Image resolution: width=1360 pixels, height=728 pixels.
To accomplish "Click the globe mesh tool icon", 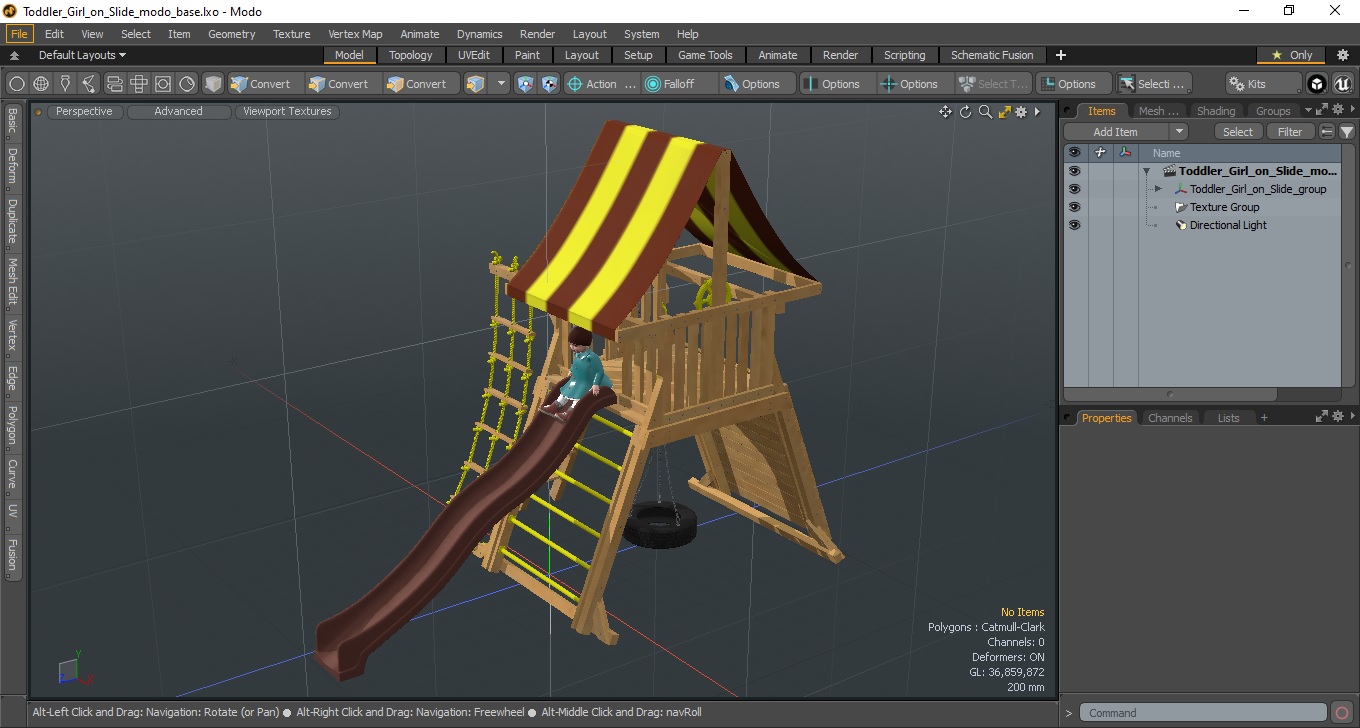I will click(x=41, y=84).
